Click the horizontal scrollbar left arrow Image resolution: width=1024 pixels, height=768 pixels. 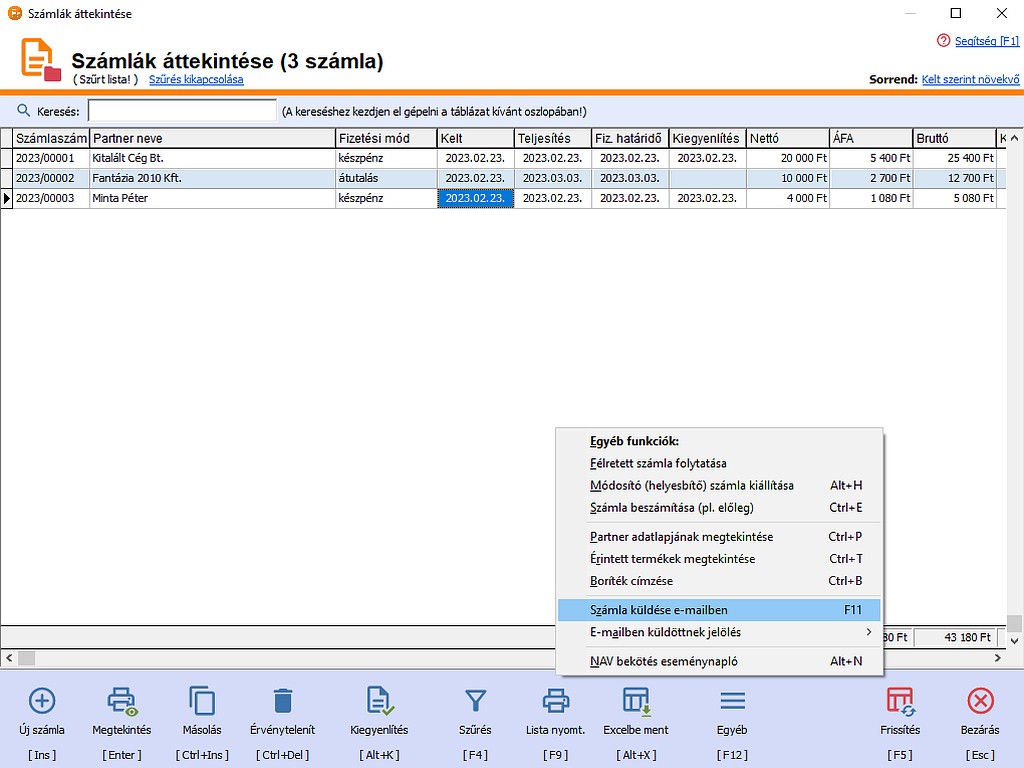pyautogui.click(x=8, y=658)
